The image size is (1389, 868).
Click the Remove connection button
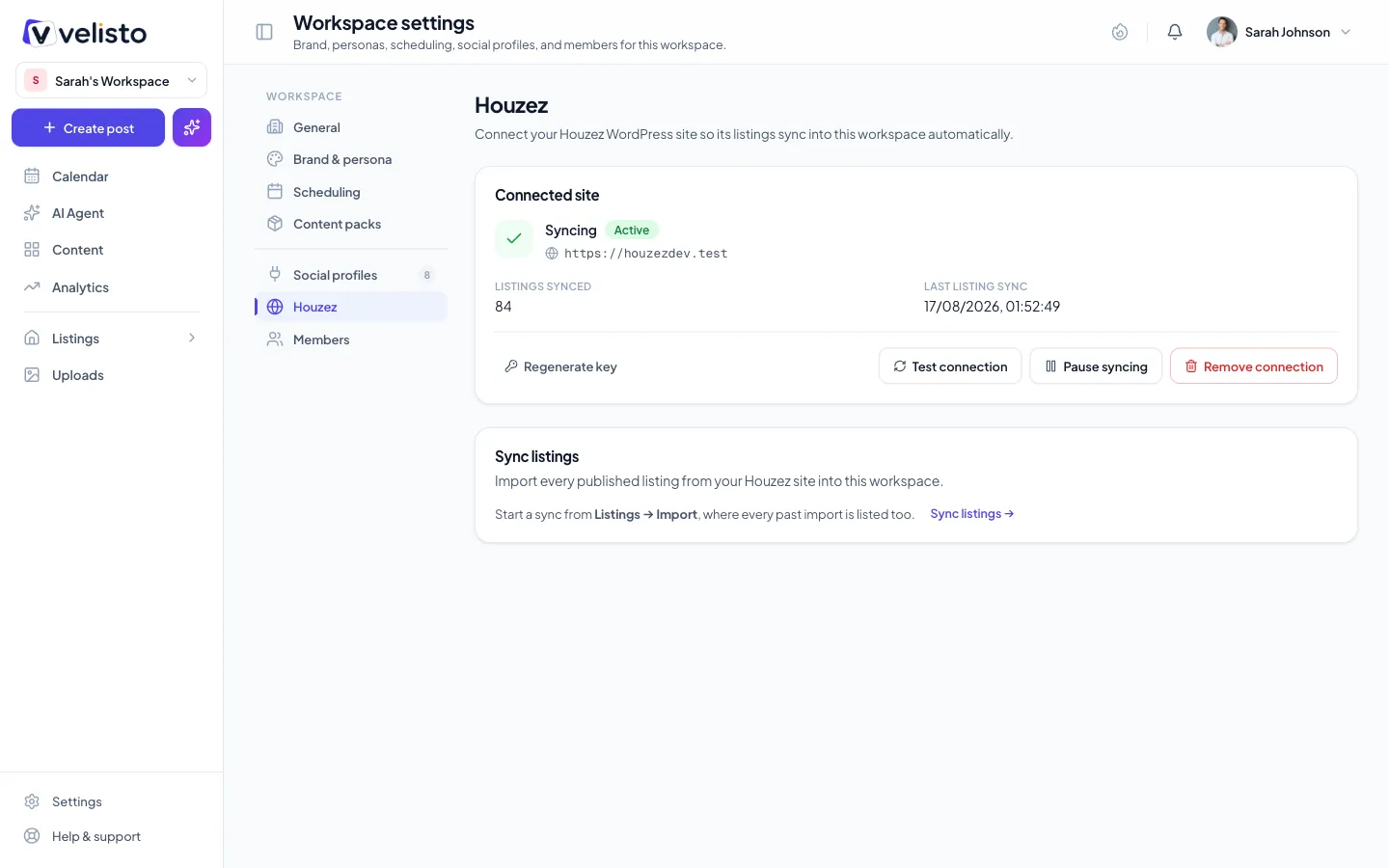tap(1254, 366)
